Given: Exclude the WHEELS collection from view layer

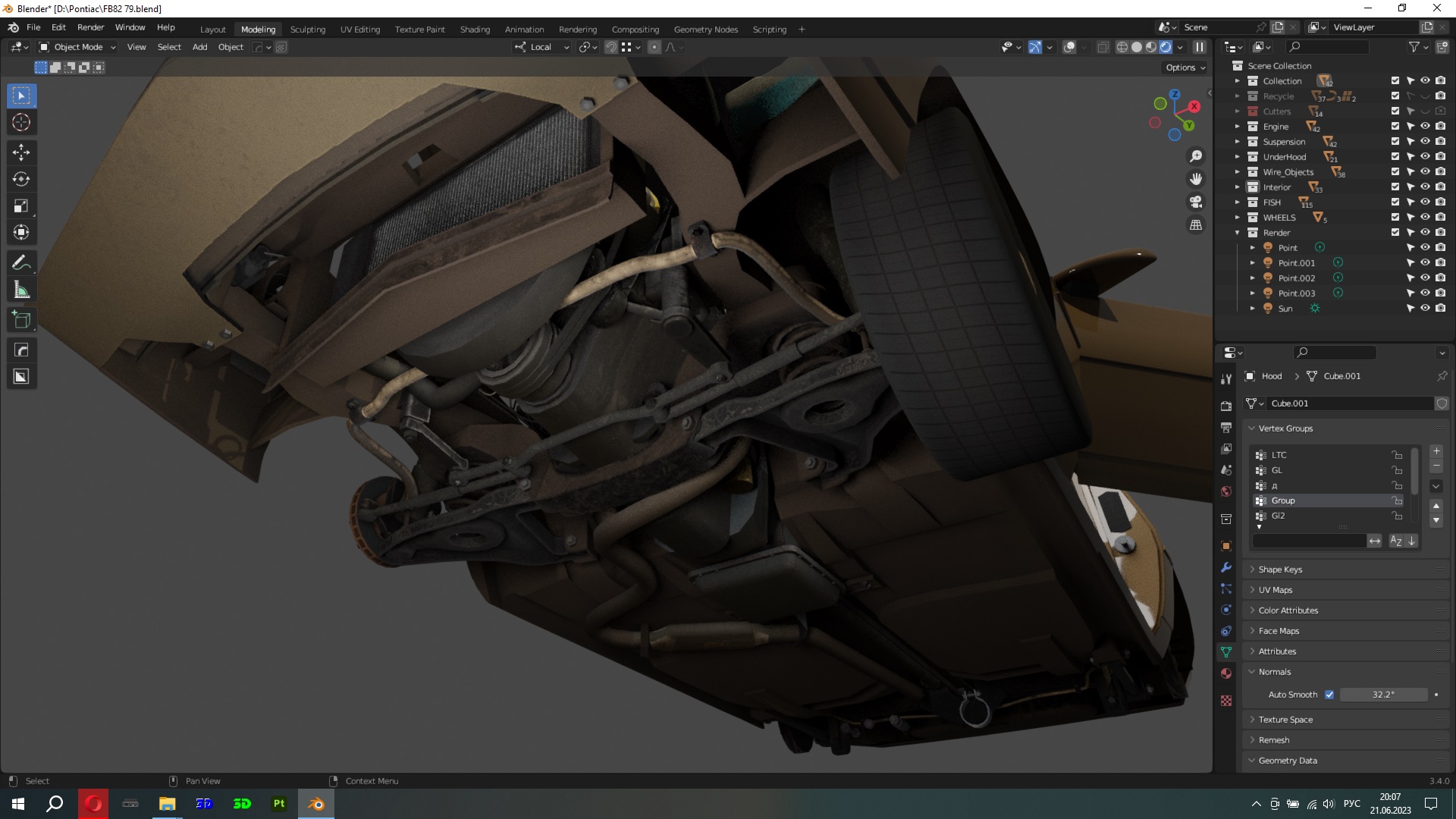Looking at the screenshot, I should [x=1395, y=218].
